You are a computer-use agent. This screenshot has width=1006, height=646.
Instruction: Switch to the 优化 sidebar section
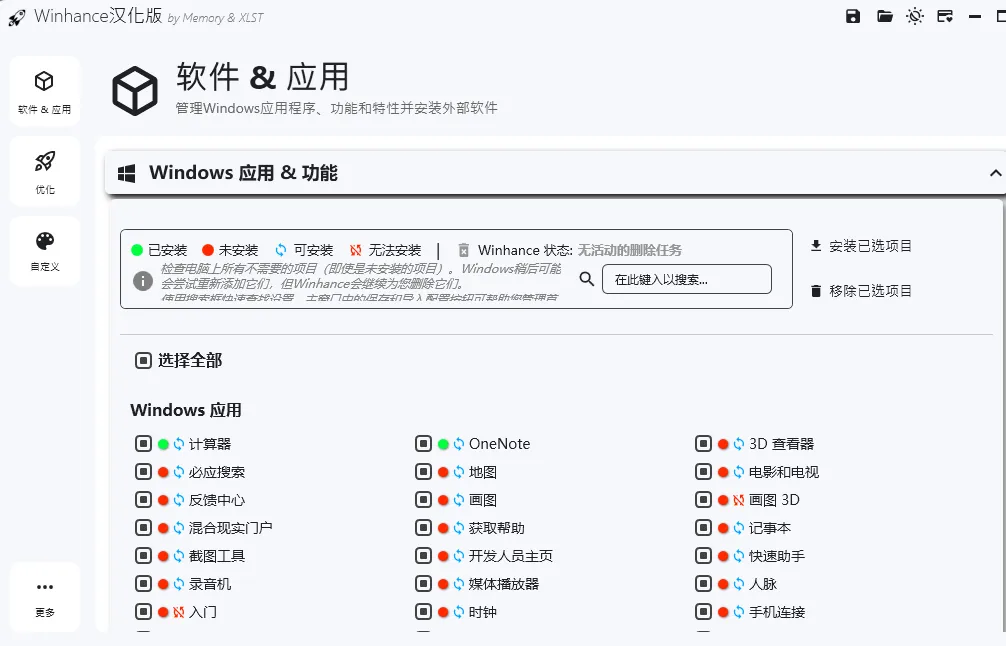pyautogui.click(x=44, y=171)
